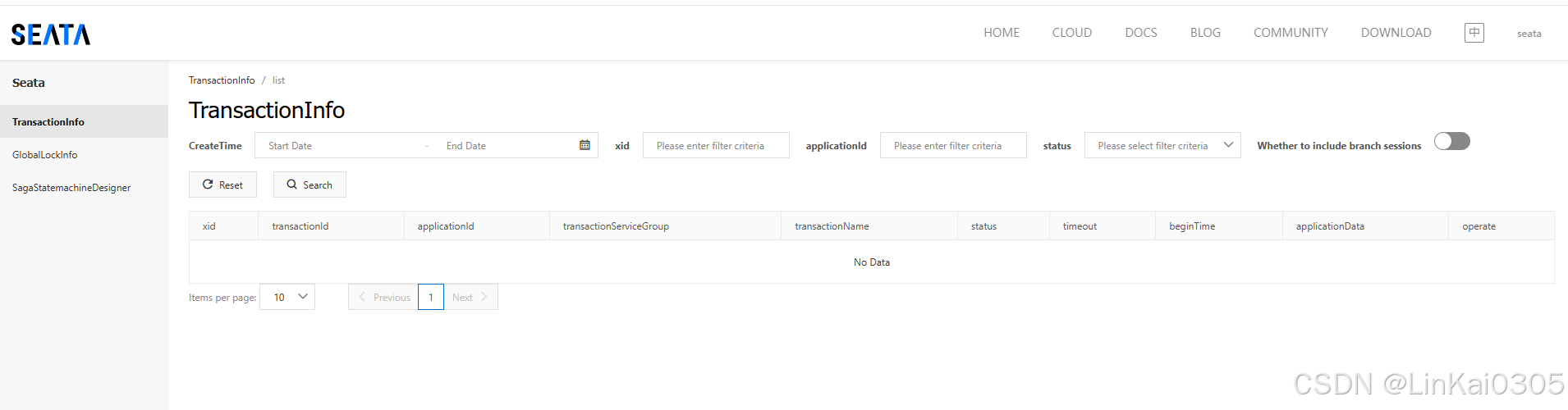Viewport: 1568px width, 410px height.
Task: Click the xid column header
Action: tap(223, 225)
